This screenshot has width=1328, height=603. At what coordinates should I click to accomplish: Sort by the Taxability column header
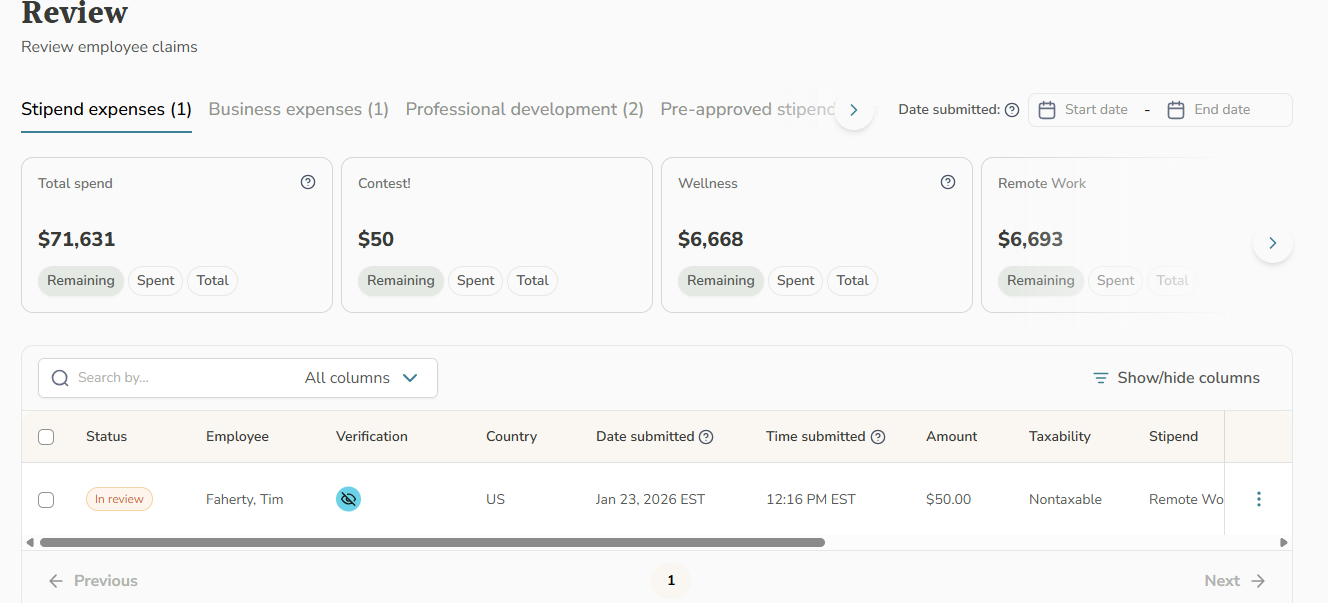coord(1060,437)
